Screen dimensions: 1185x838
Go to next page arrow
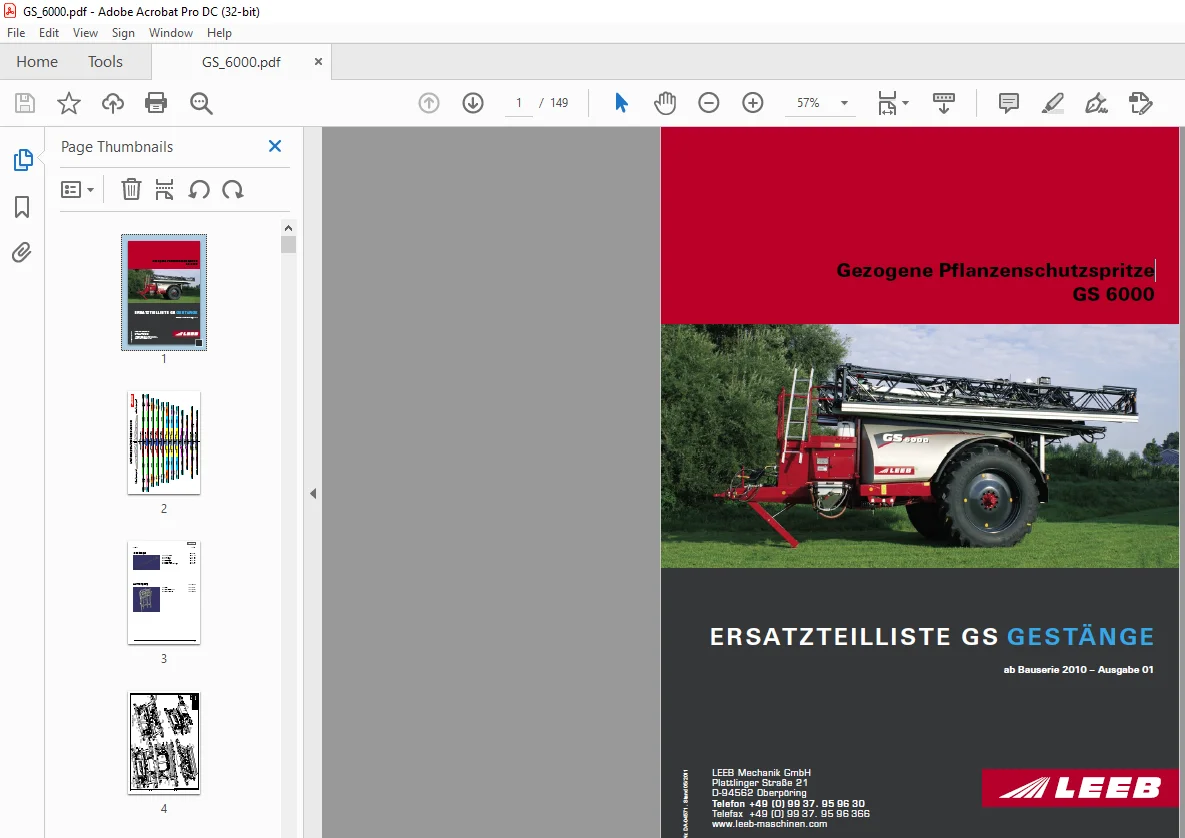(473, 103)
